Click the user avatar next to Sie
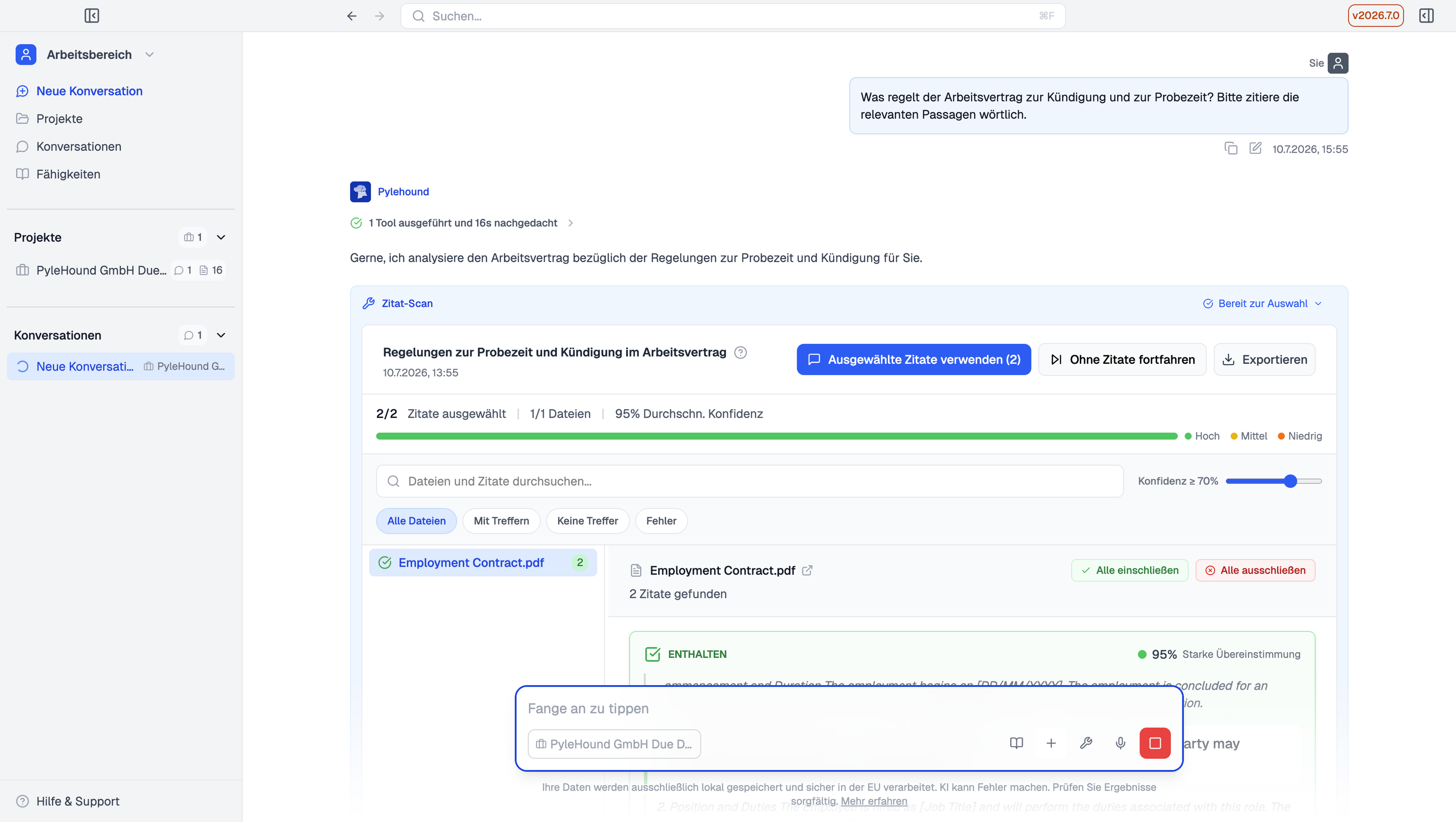Viewport: 1456px width, 822px height. pos(1338,63)
